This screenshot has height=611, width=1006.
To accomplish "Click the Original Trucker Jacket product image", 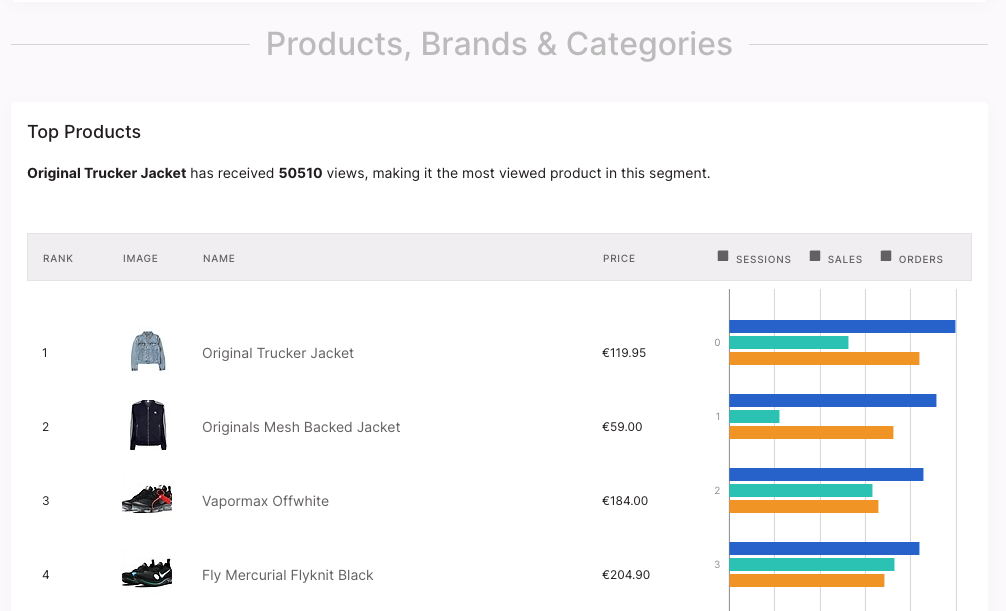I will pyautogui.click(x=148, y=352).
